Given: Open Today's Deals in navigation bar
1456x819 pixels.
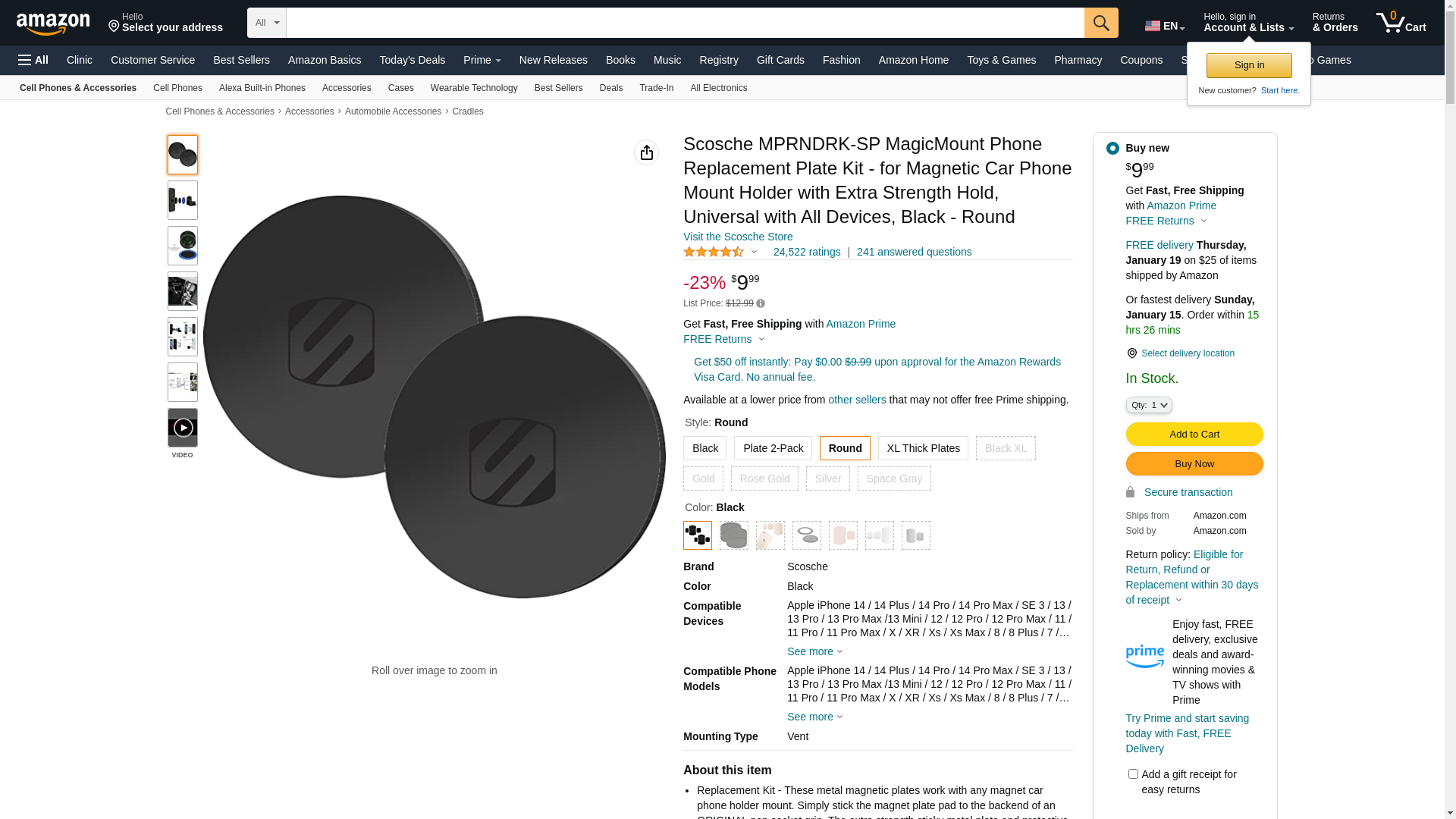Looking at the screenshot, I should (x=413, y=60).
